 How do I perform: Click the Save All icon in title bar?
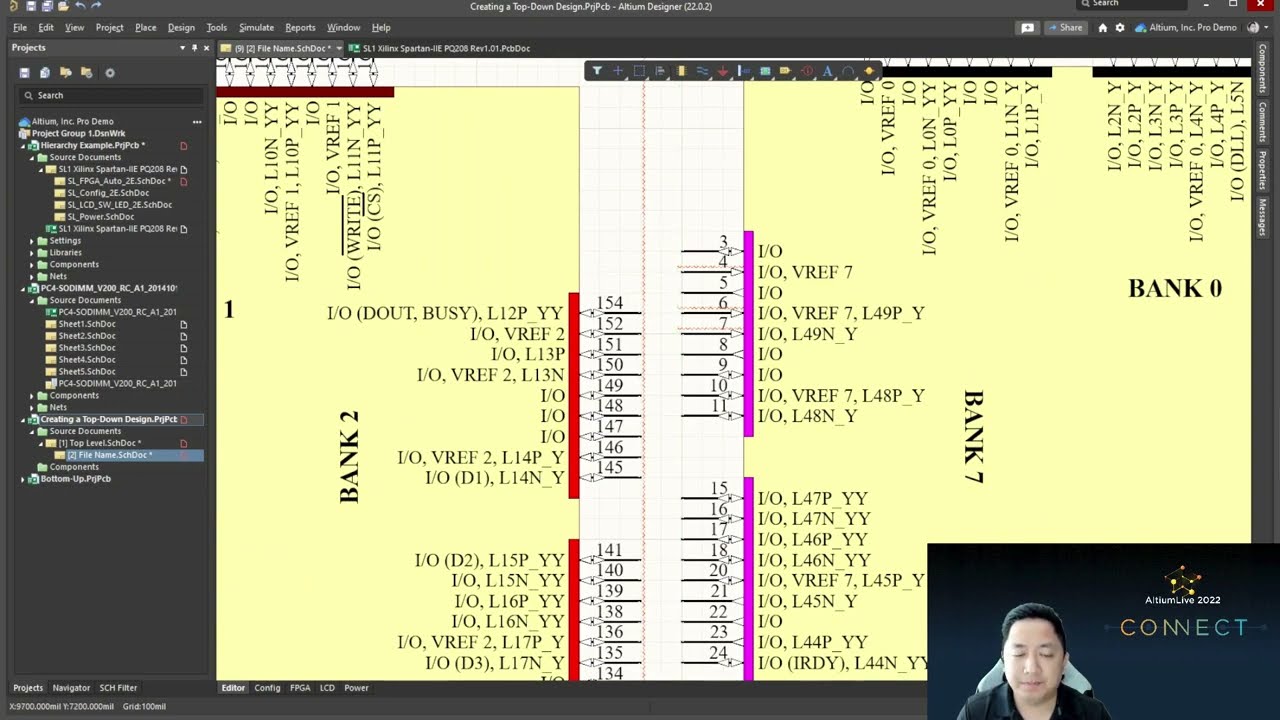[46, 6]
